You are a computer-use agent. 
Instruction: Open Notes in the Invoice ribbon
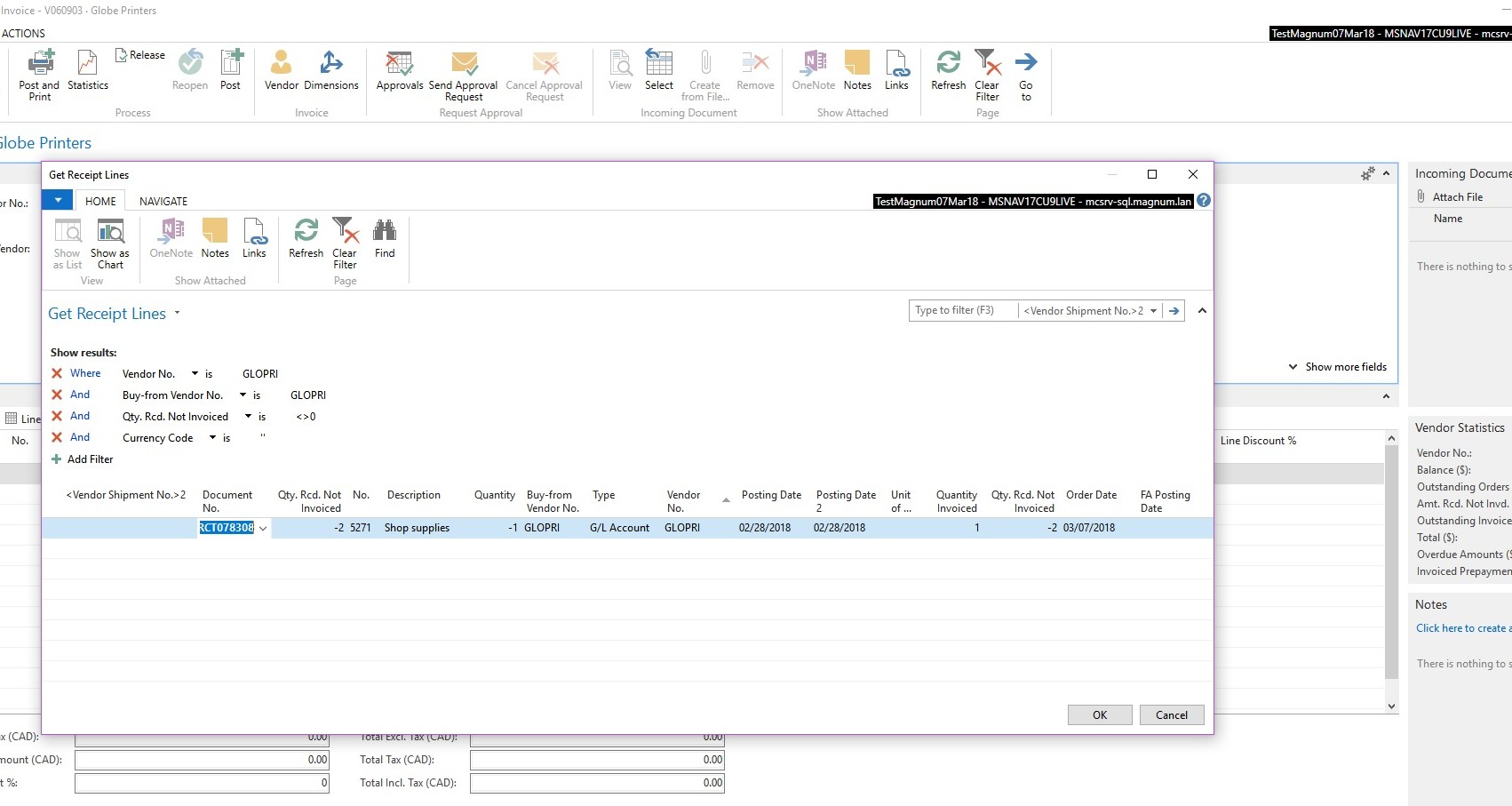[857, 70]
